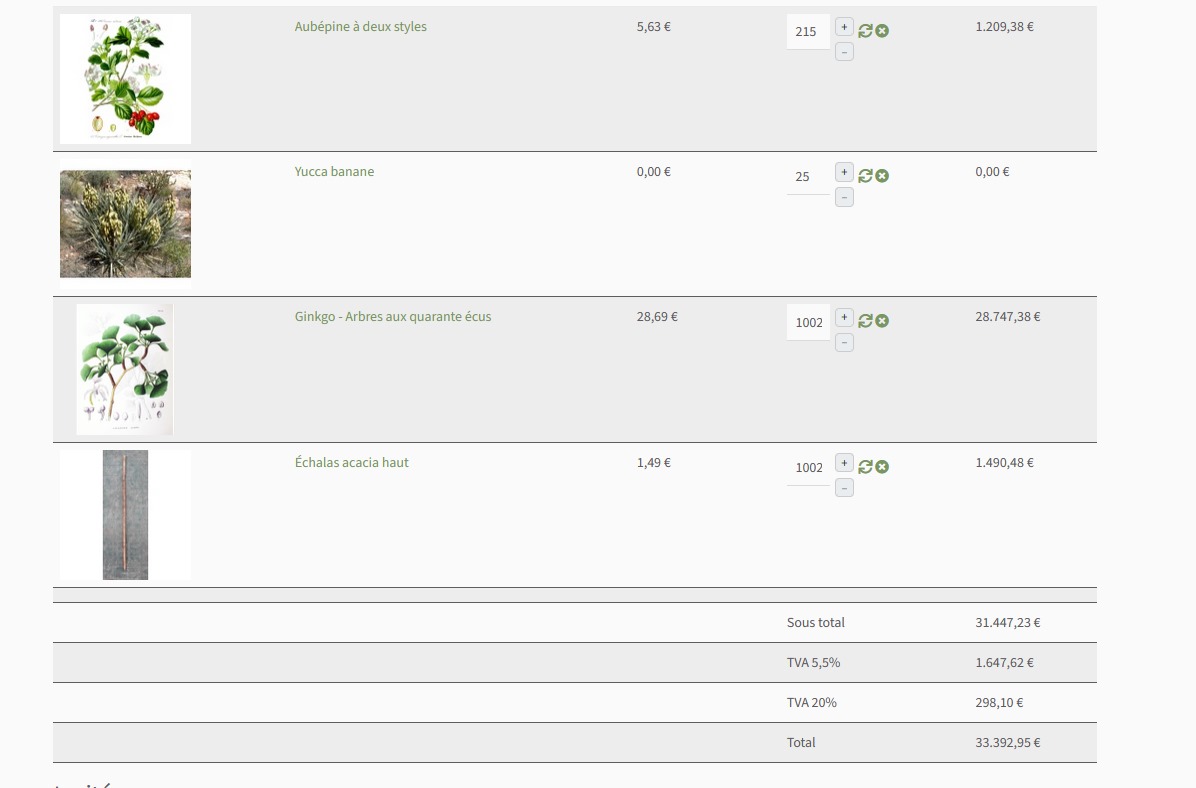Remove Ginkgo from the cart
This screenshot has height=788, width=1196.
point(882,321)
